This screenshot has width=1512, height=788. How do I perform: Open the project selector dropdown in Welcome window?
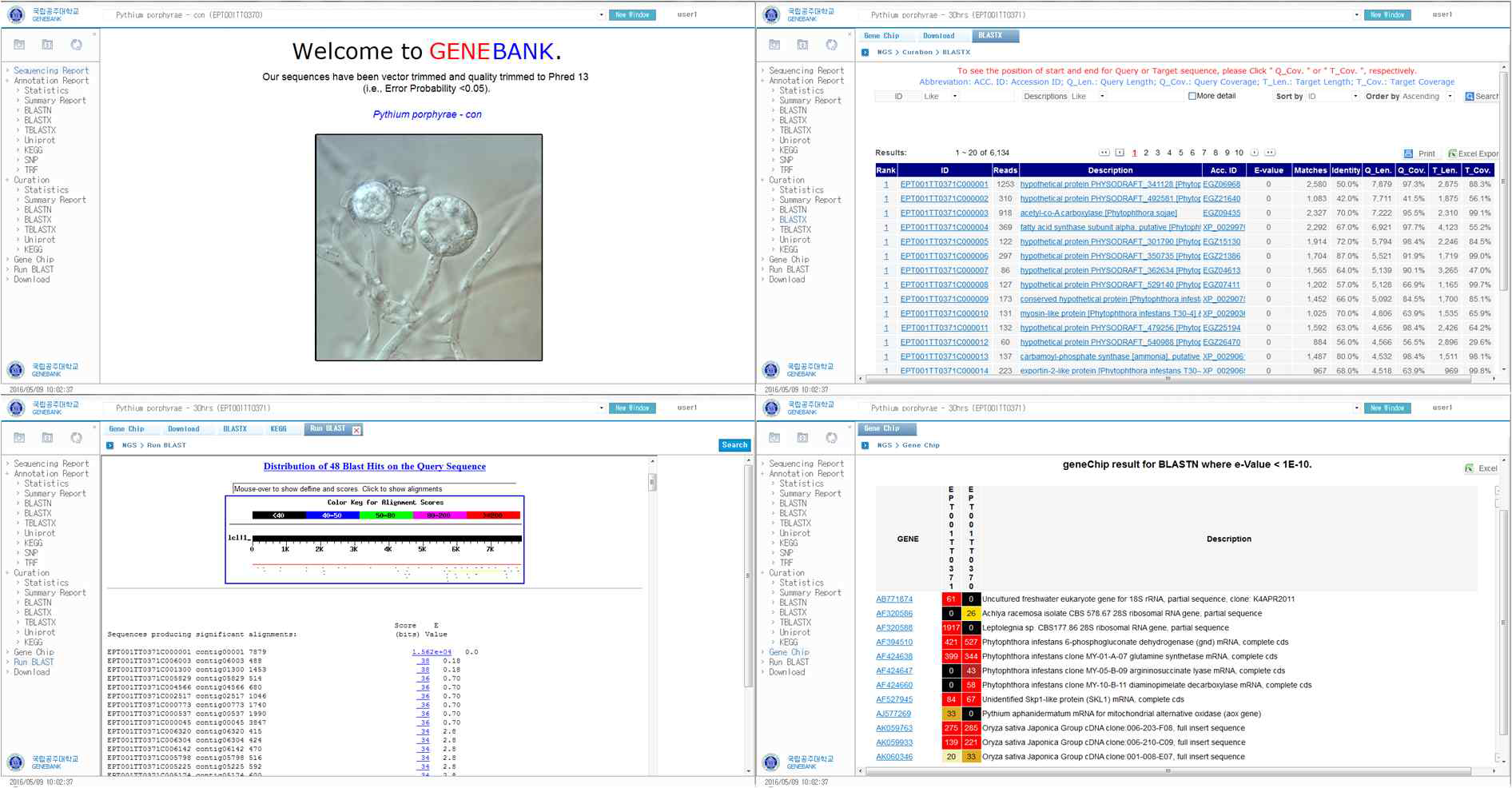point(601,15)
